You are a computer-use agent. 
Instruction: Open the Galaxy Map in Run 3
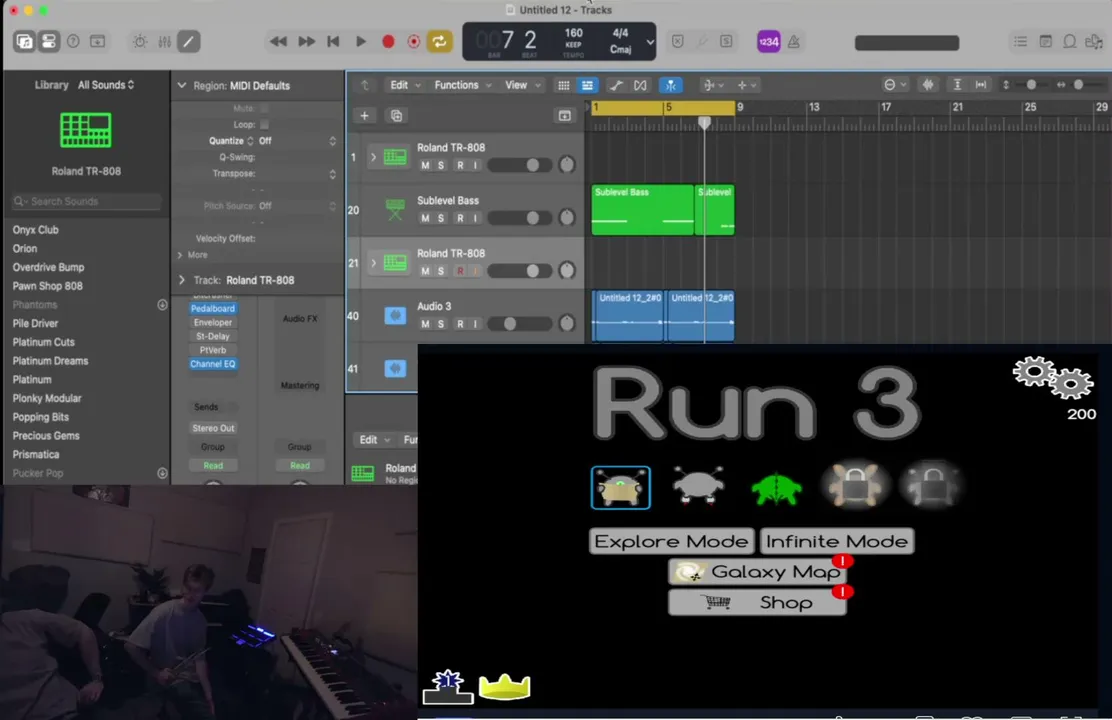coord(757,572)
